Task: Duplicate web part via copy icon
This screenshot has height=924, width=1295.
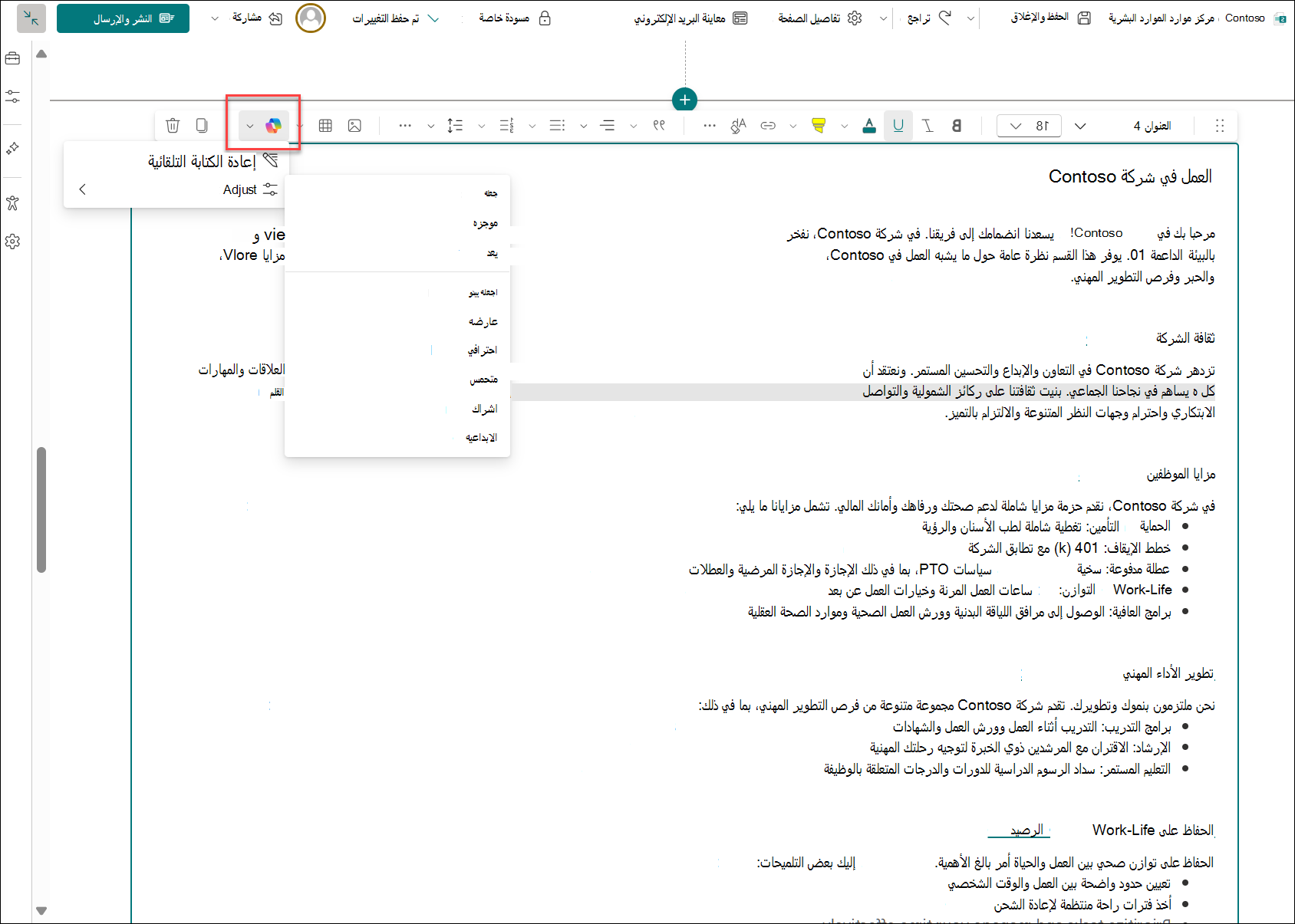Action: 202,126
